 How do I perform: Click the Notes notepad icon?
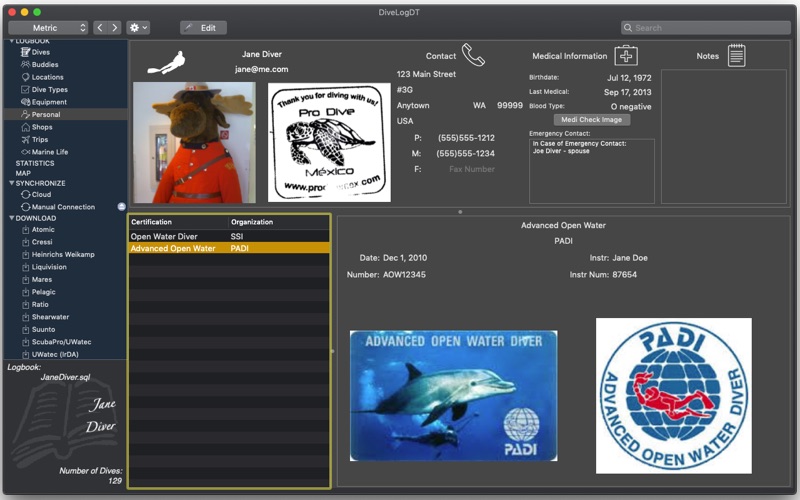(x=736, y=55)
